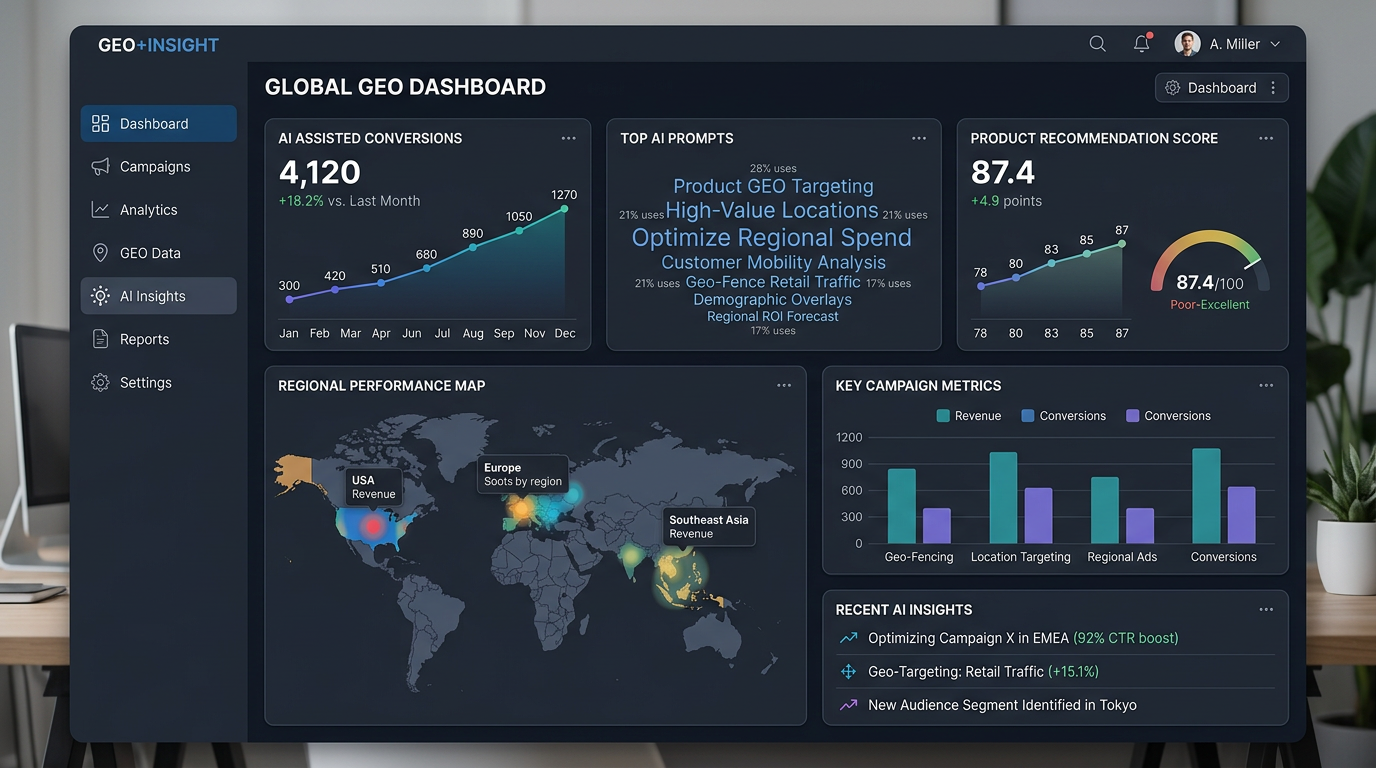Open the Dashboard sidebar item
Screen dimensions: 1376x768
159,124
